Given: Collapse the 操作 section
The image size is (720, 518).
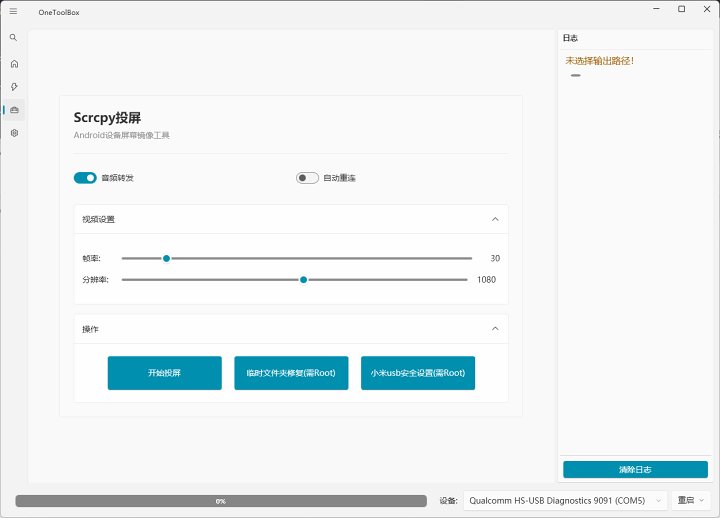Looking at the screenshot, I should (494, 329).
